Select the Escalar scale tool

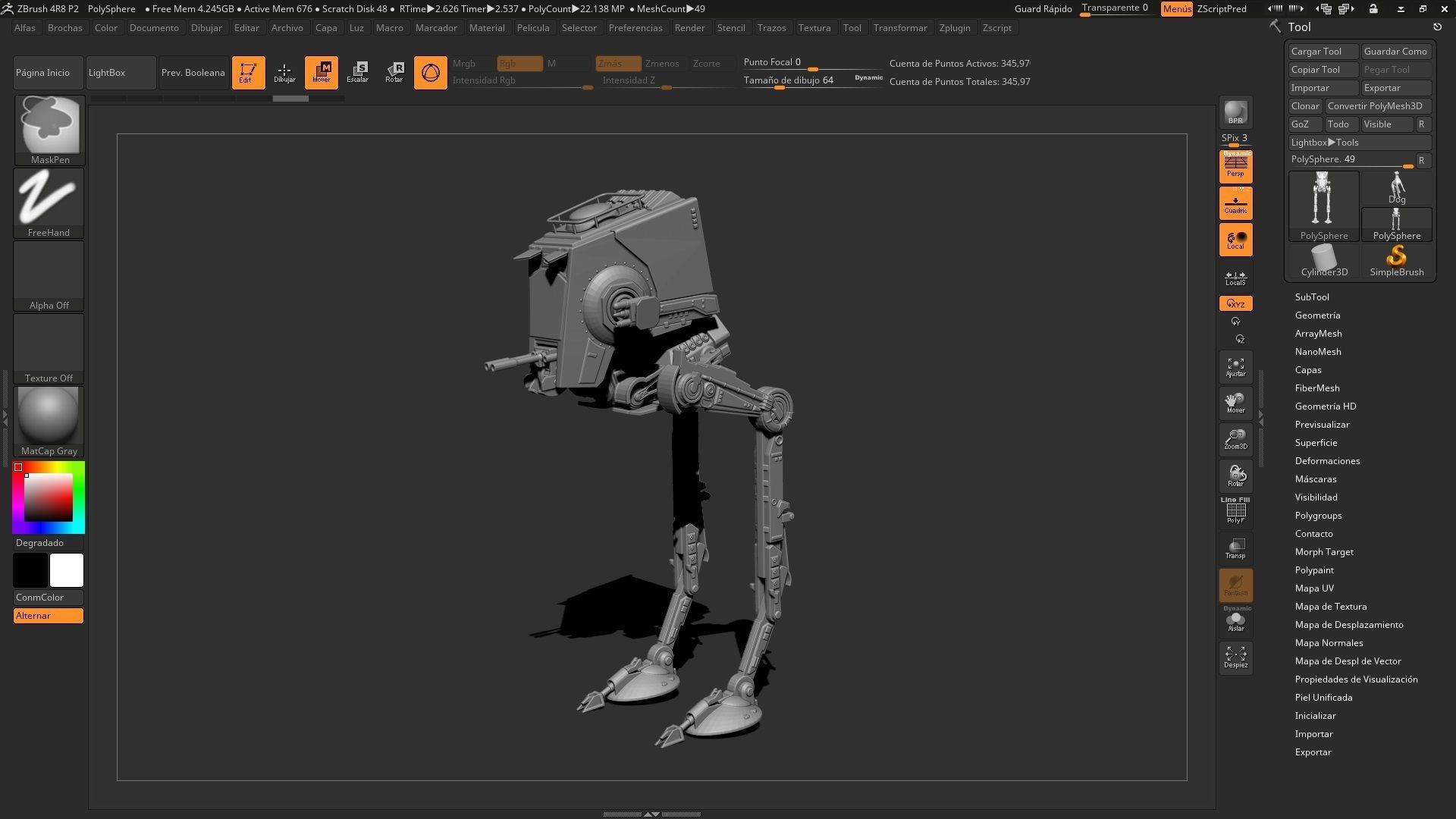point(357,73)
